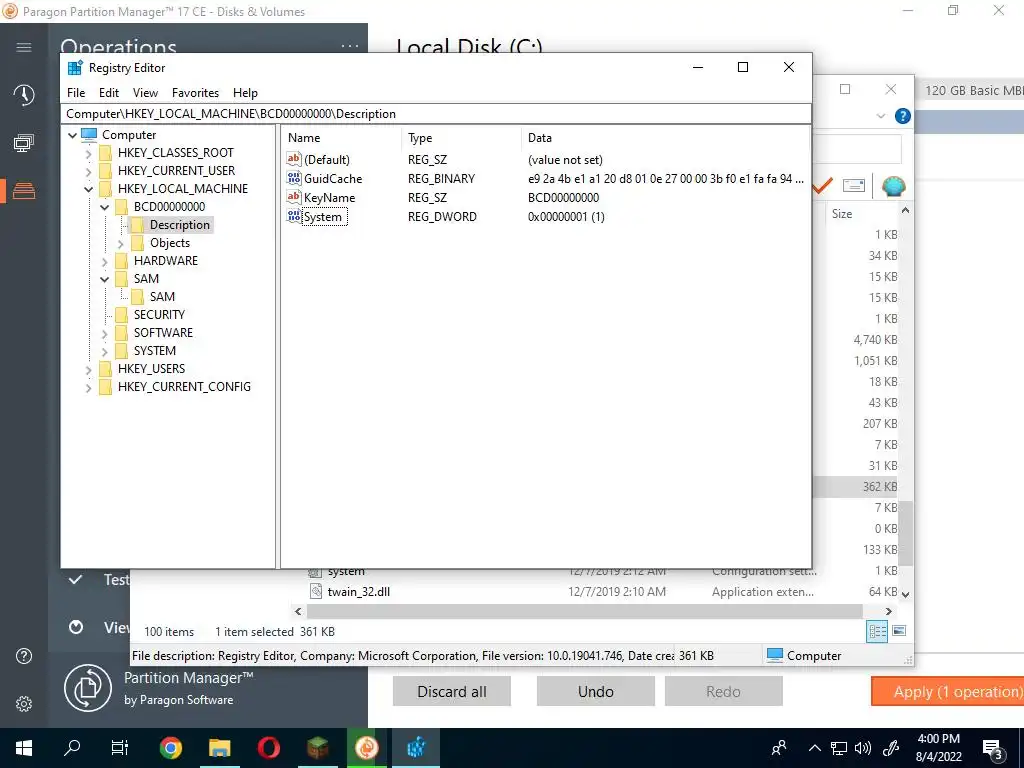Collapse BCD00000000 key arrow
The image size is (1024, 768).
[x=104, y=207]
